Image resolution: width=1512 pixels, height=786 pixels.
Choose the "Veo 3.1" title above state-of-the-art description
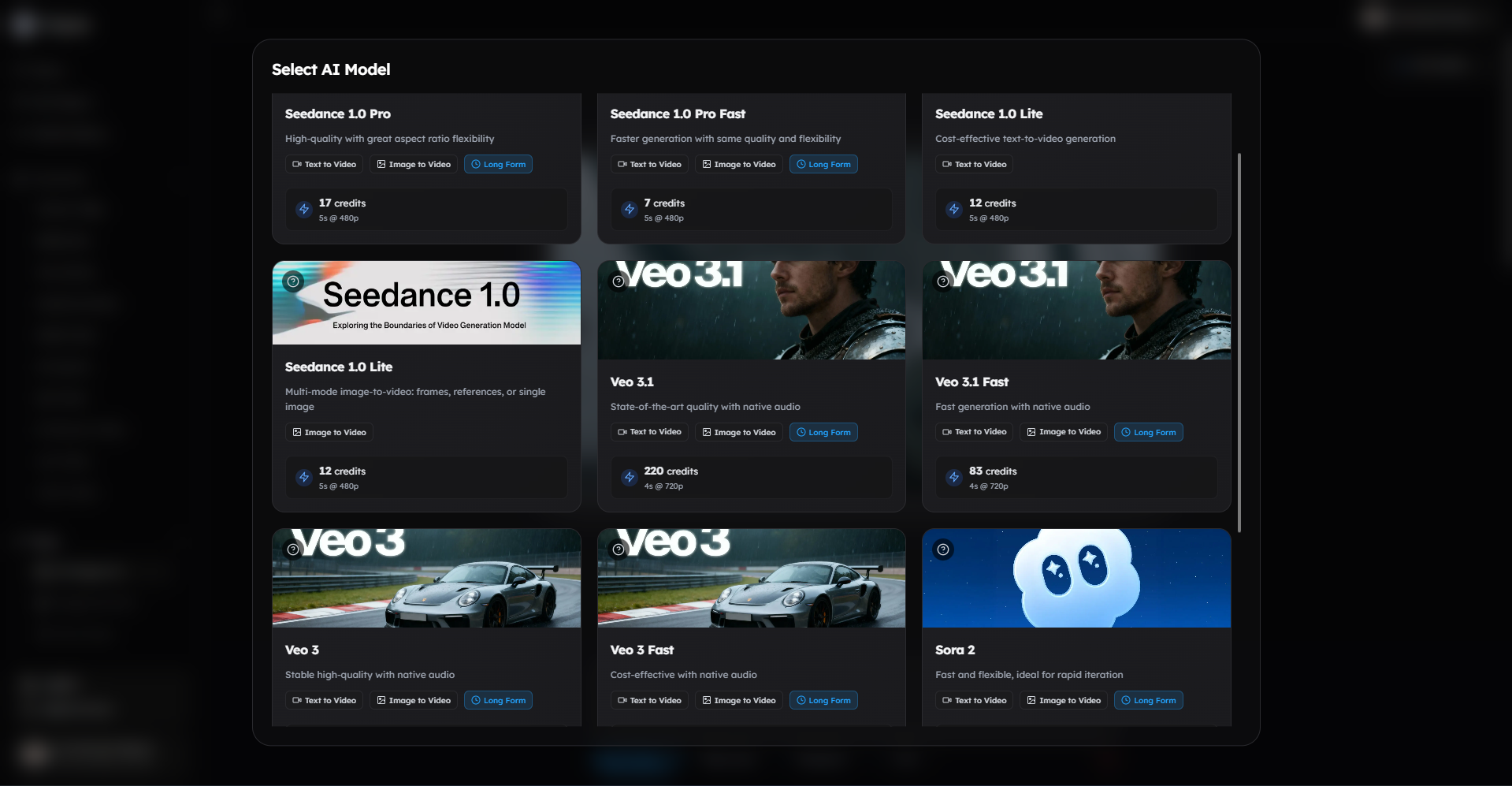632,382
